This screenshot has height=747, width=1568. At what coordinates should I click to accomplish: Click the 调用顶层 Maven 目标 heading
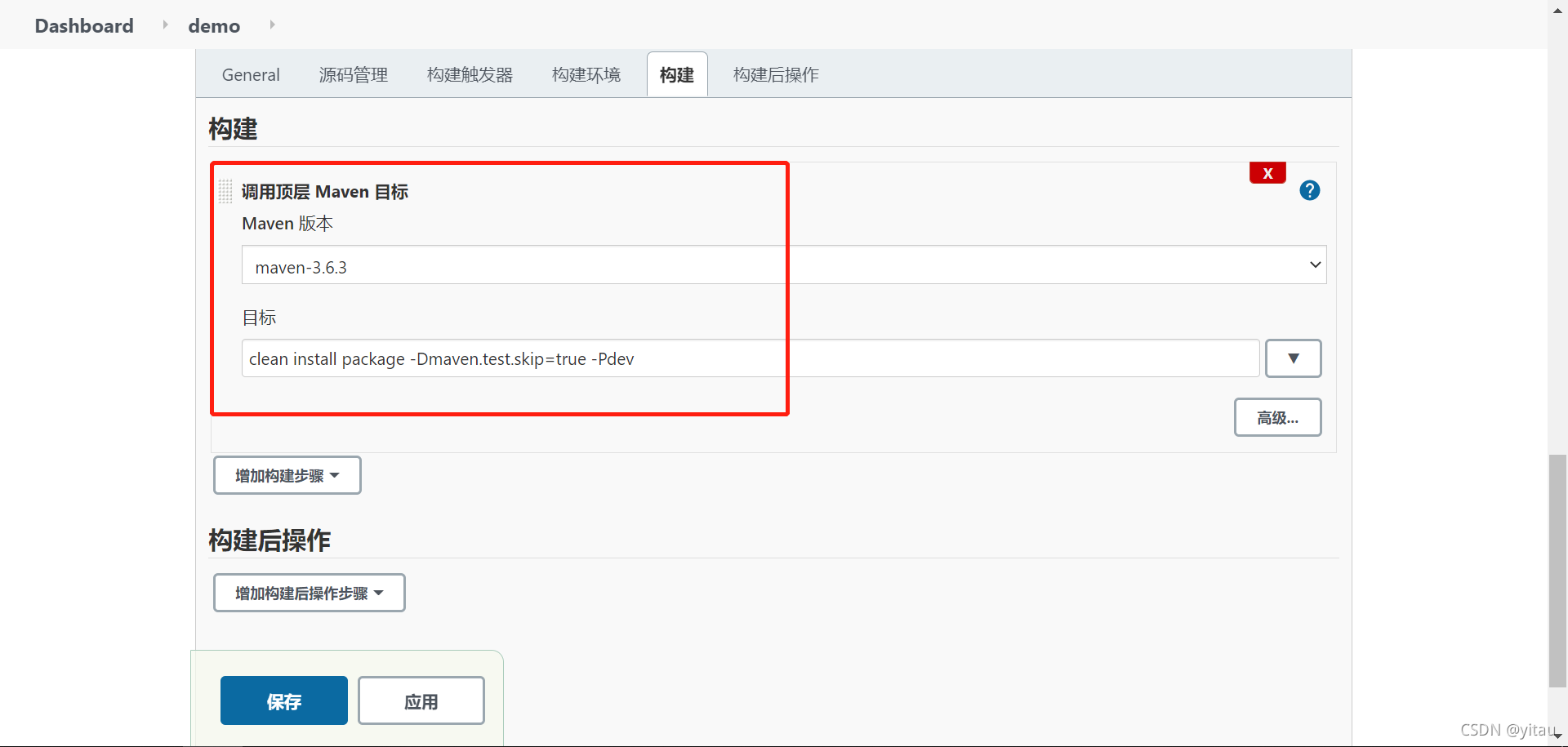(x=325, y=192)
